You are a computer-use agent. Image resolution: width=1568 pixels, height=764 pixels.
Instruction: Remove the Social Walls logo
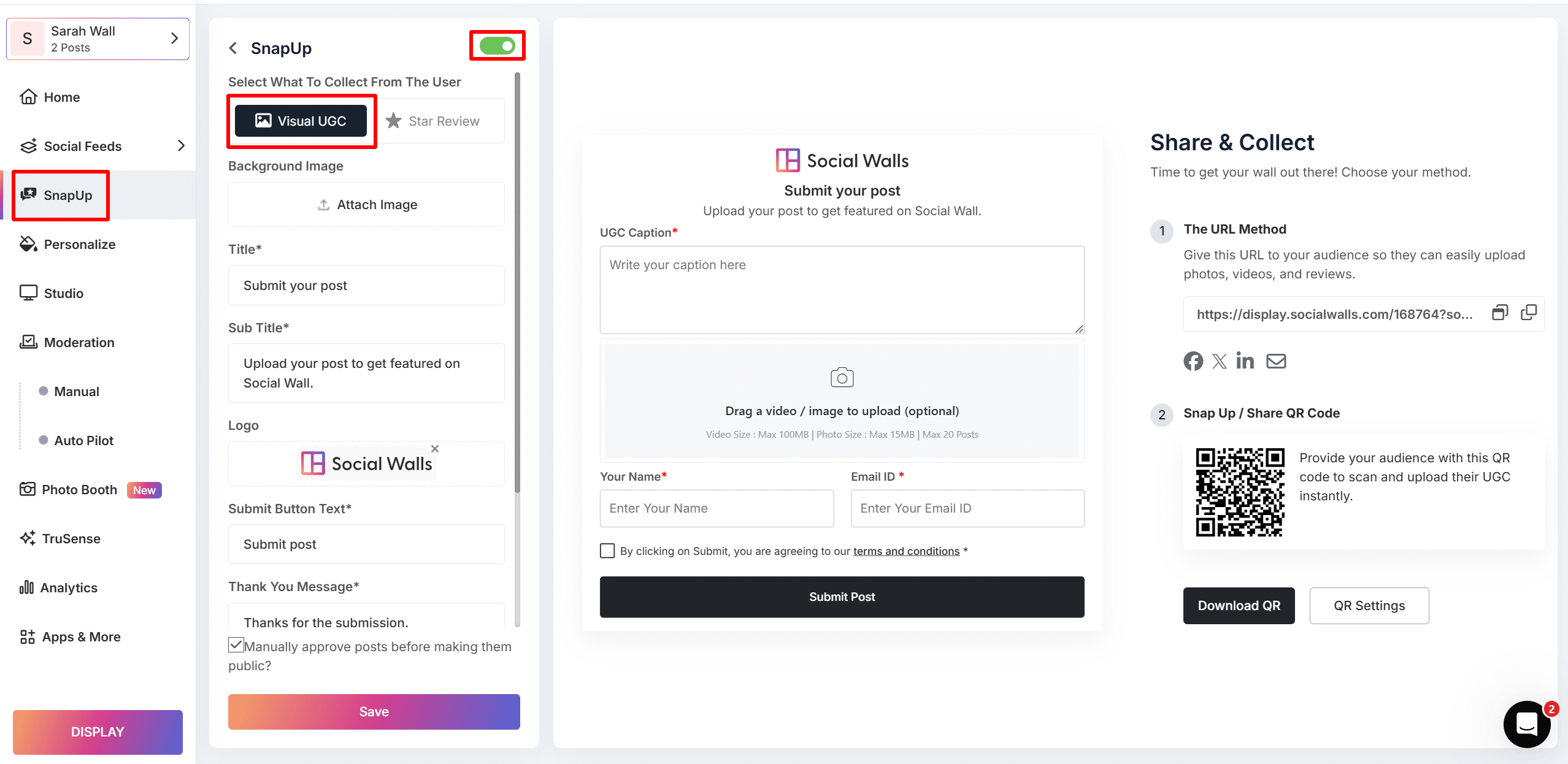tap(435, 449)
